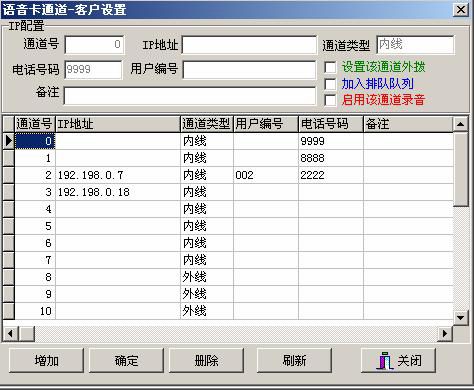Click the 增加 button

[46, 360]
